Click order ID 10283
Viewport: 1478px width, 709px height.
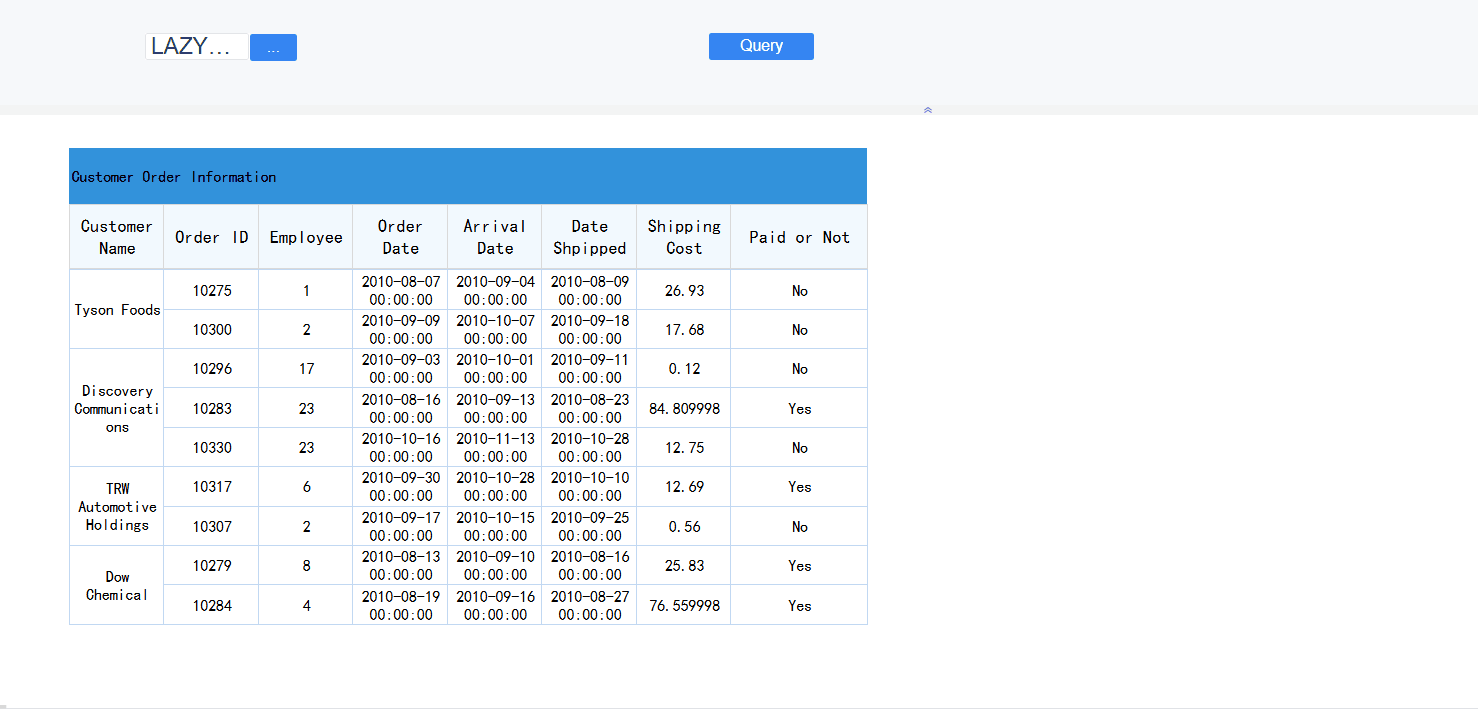click(x=211, y=408)
